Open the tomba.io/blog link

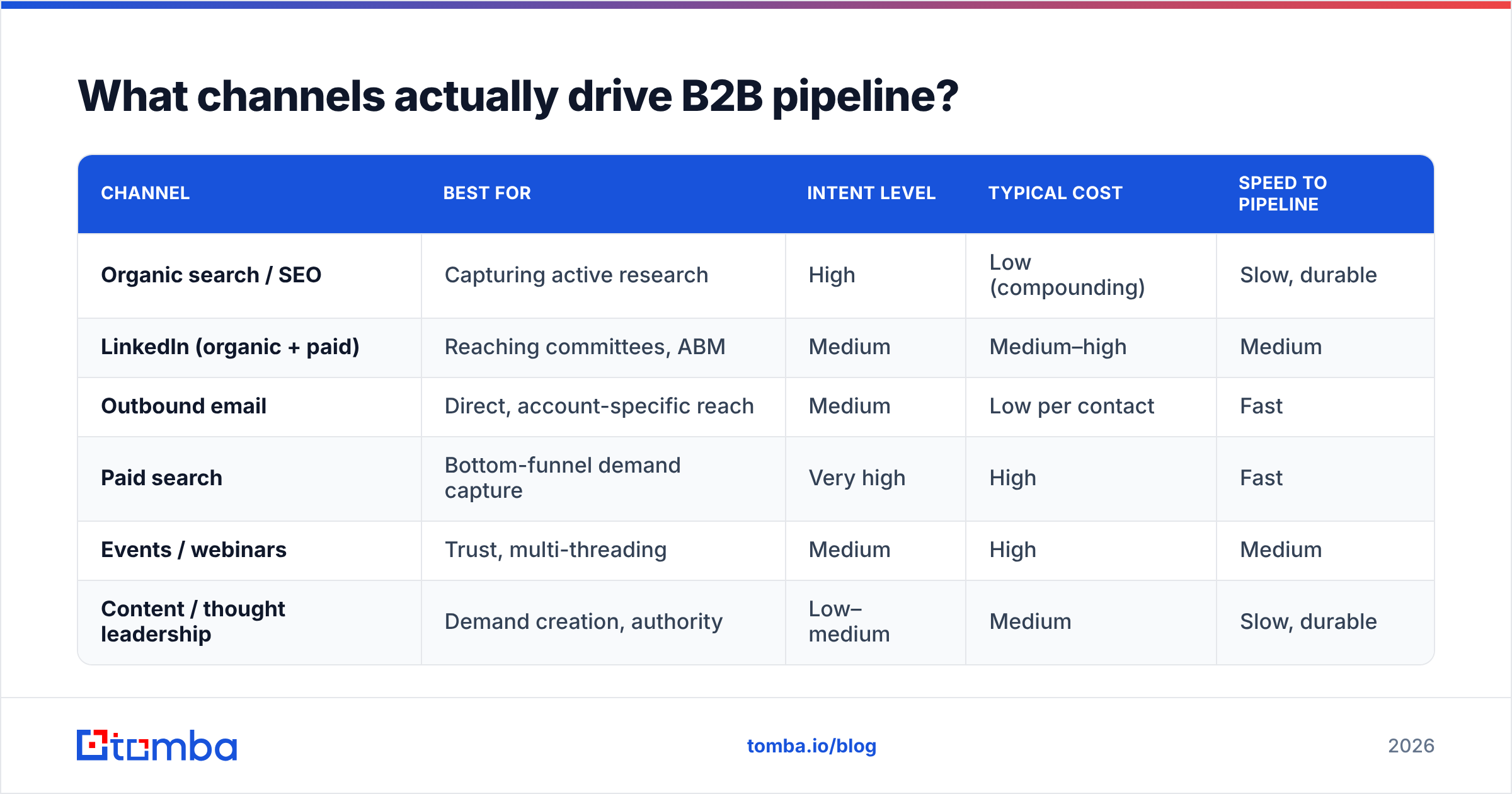tap(811, 746)
